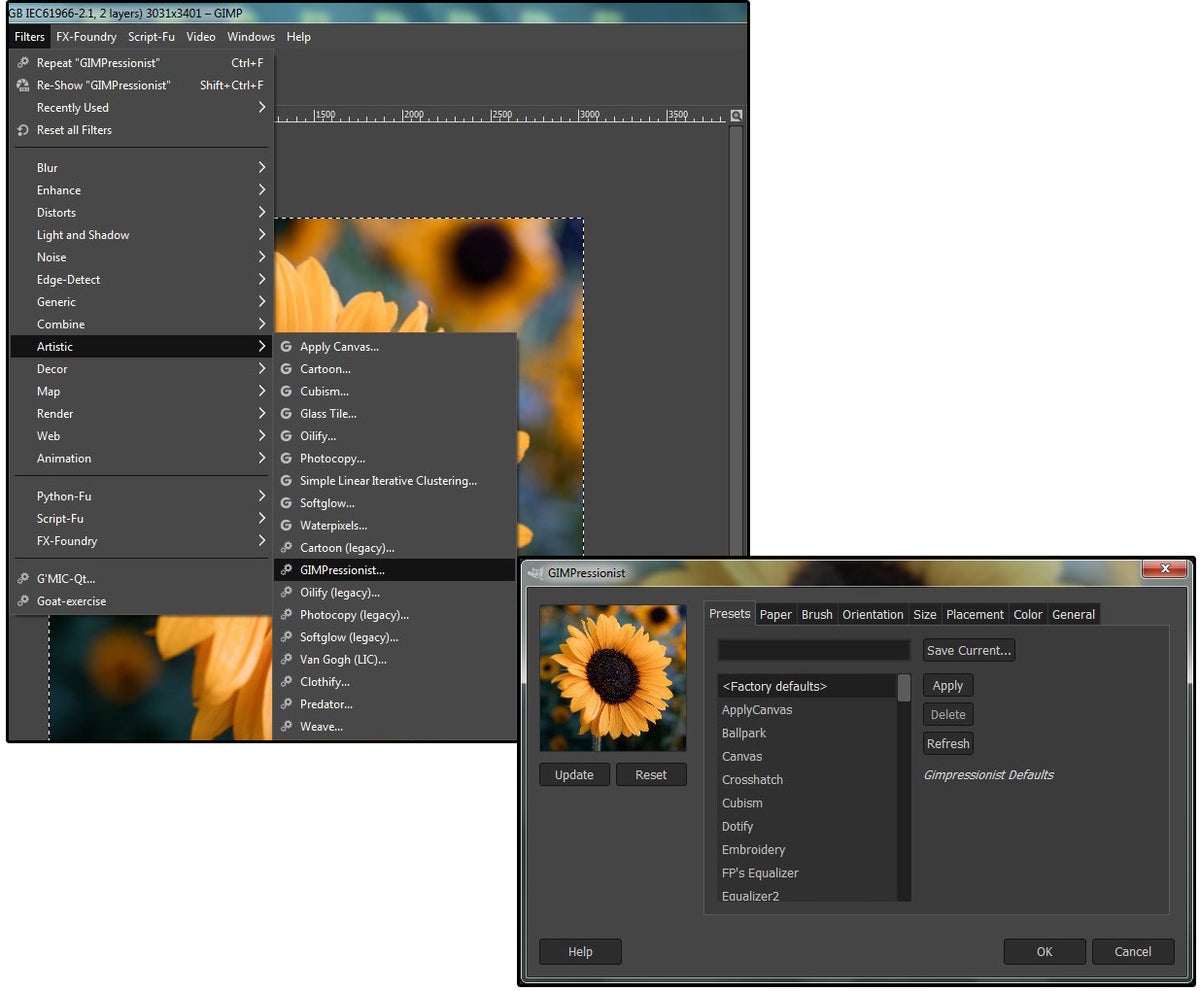This screenshot has height=991, width=1200.
Task: Open the Filters menu in the menu bar
Action: pos(30,37)
